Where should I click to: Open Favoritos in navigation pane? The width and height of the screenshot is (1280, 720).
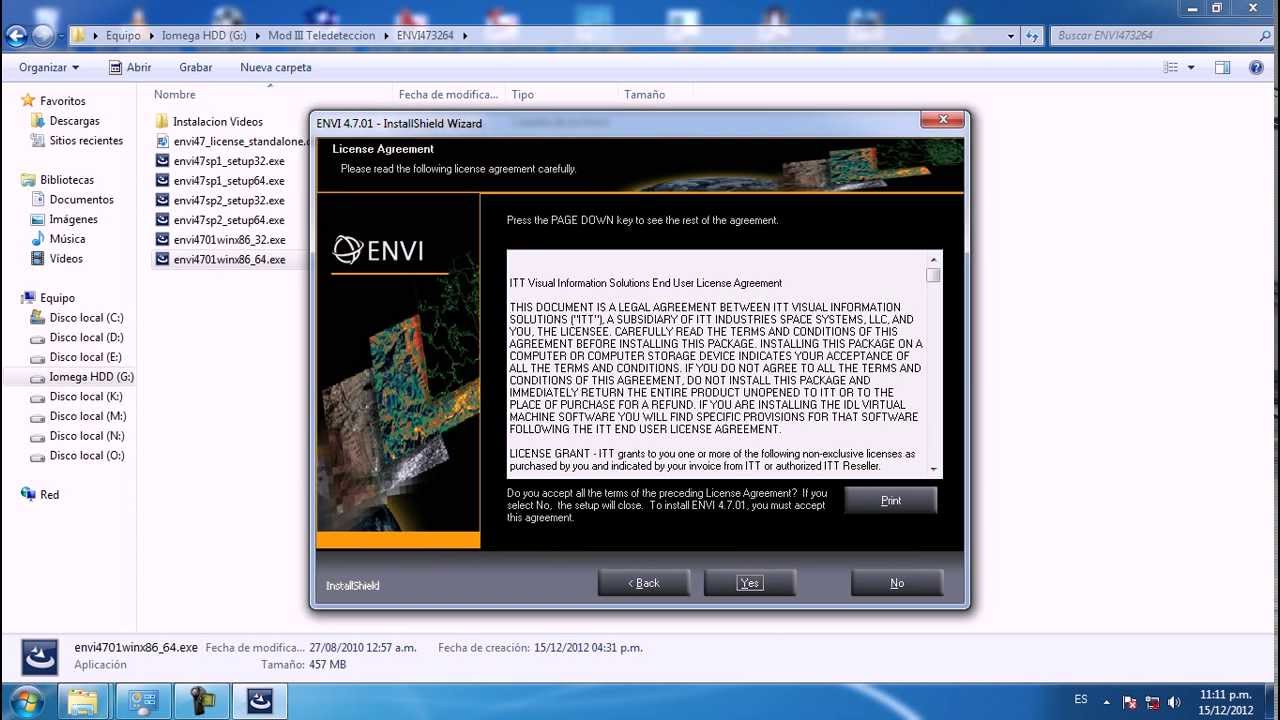tap(62, 101)
